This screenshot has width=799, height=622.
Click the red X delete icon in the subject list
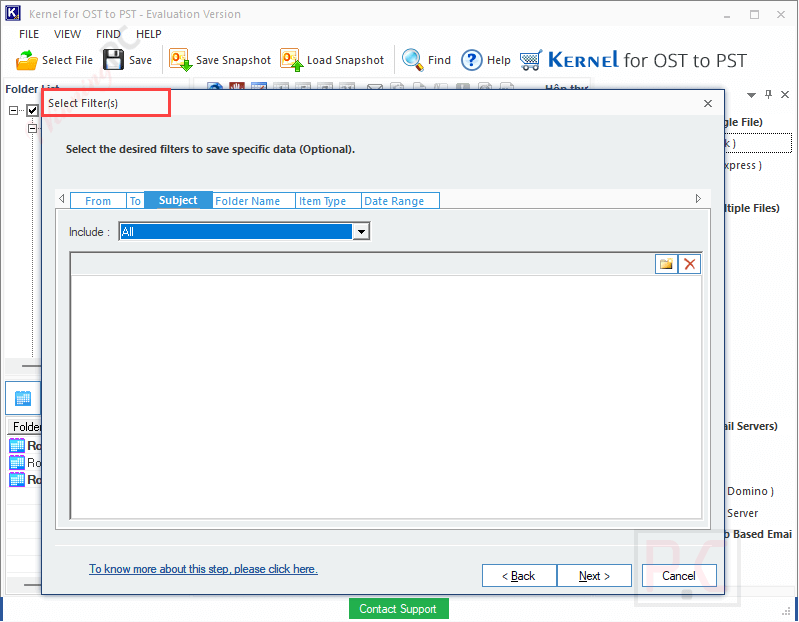pyautogui.click(x=689, y=264)
